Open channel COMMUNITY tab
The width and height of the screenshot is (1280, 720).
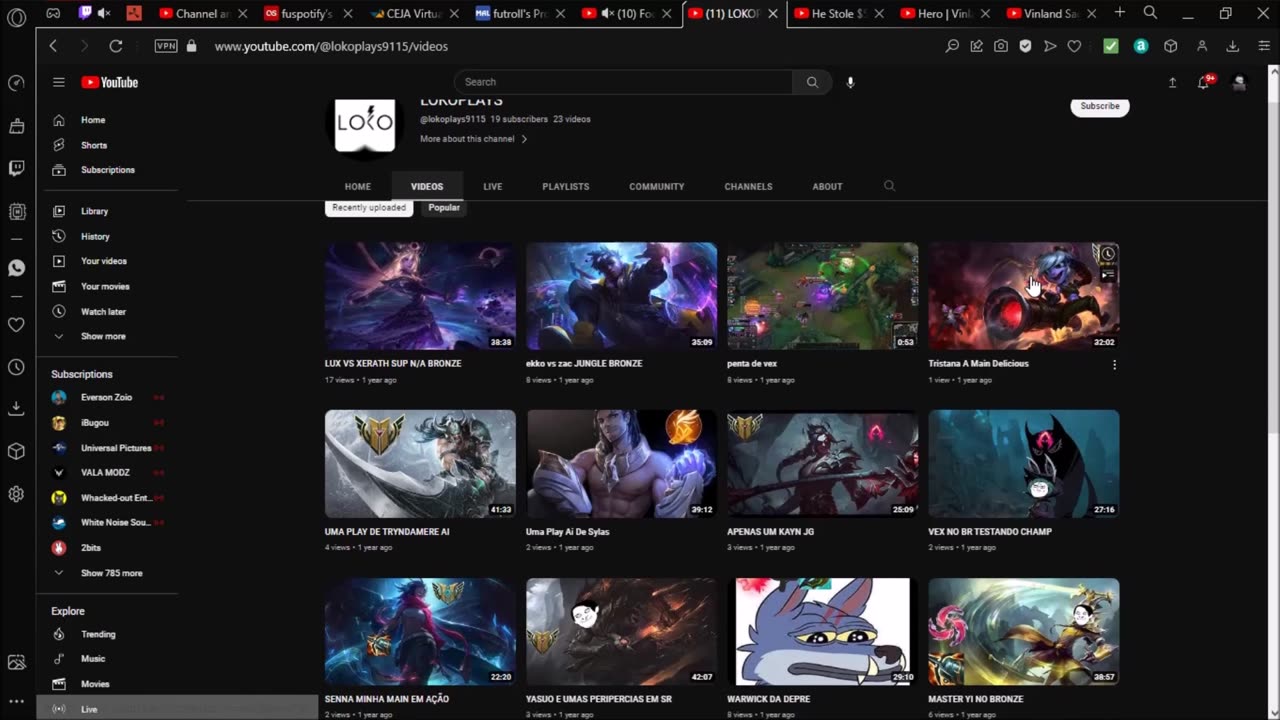pyautogui.click(x=657, y=186)
